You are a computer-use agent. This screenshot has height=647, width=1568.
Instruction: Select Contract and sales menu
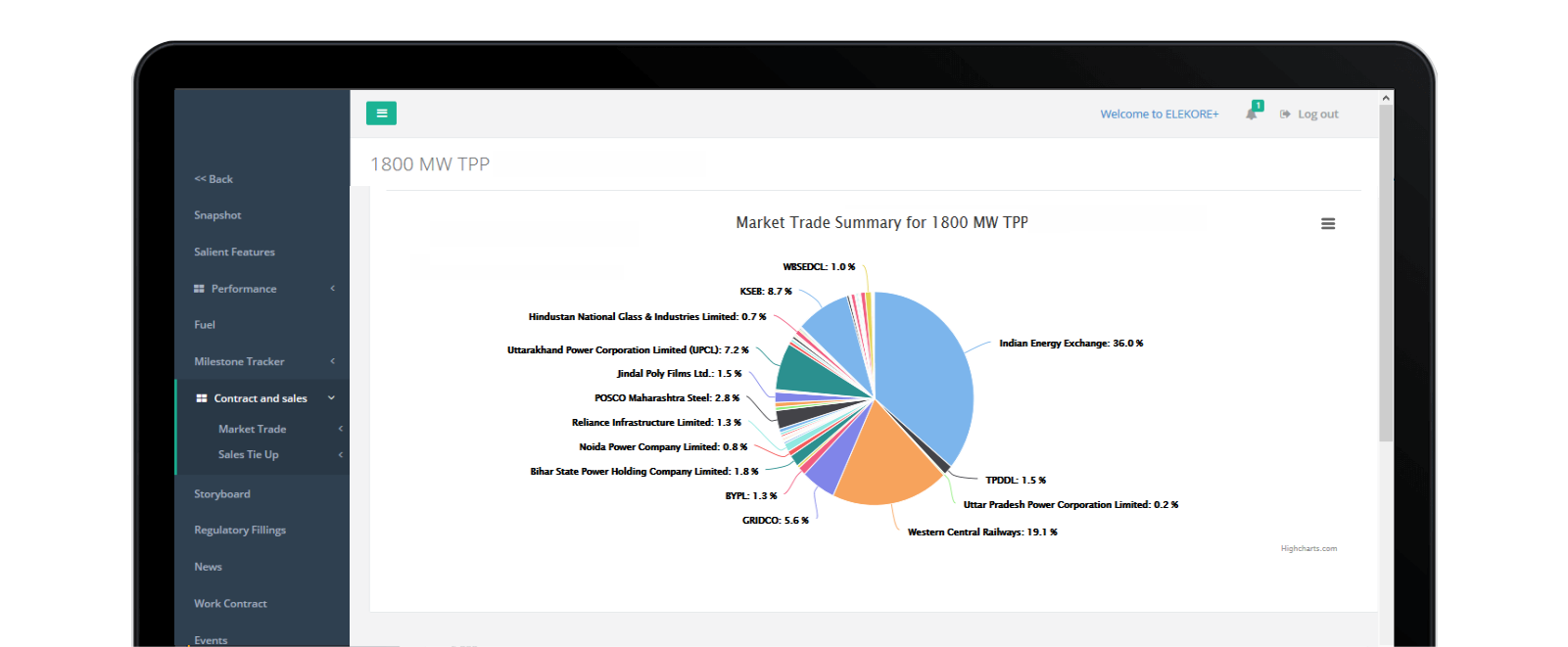pyautogui.click(x=261, y=398)
